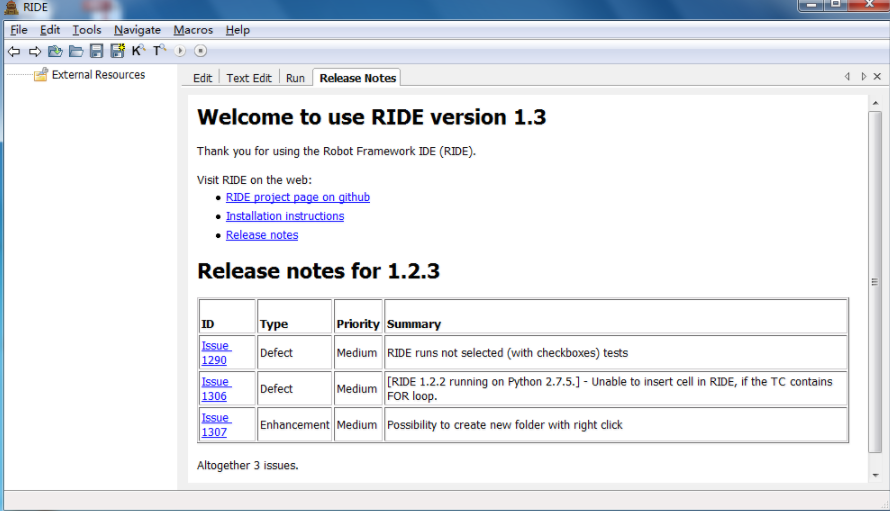This screenshot has width=890, height=511.
Task: Click the Medium cell in Issue 1307 row
Action: coord(358,425)
